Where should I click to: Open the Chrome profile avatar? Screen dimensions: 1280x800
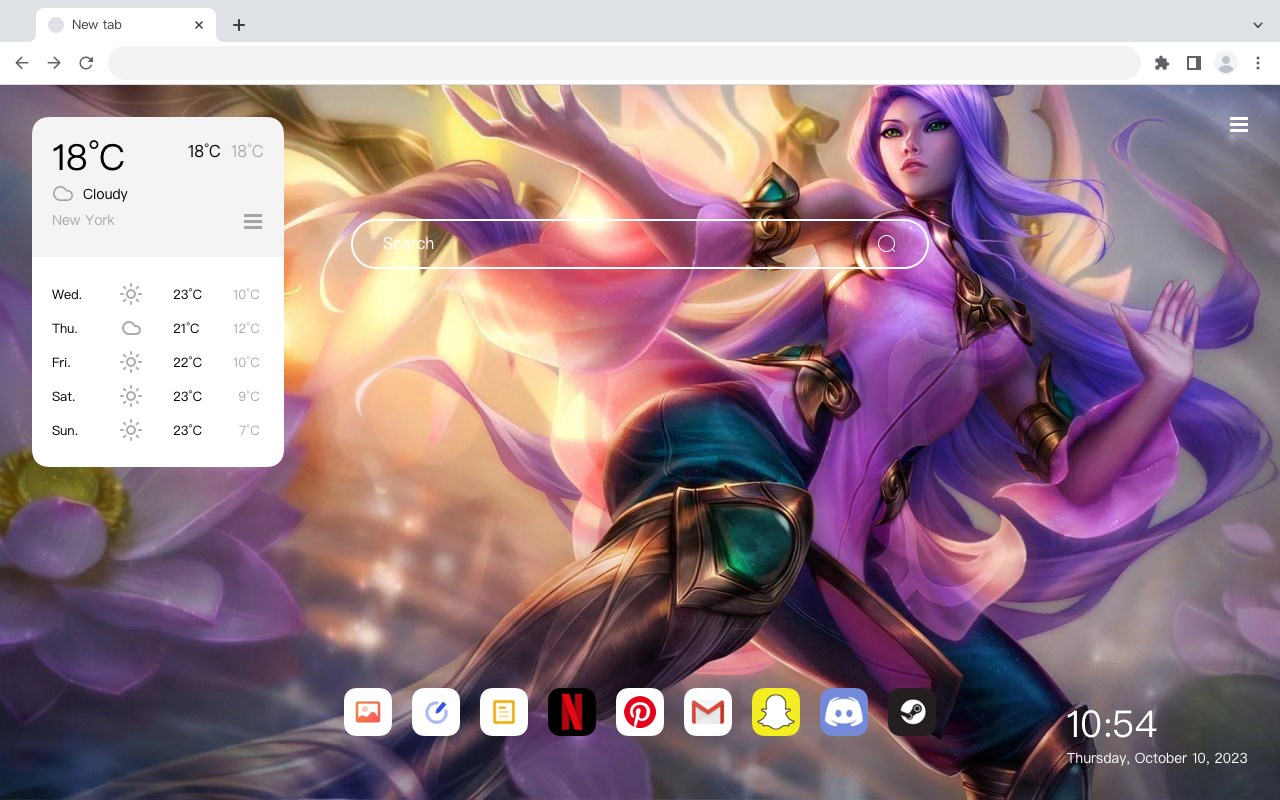[1226, 63]
